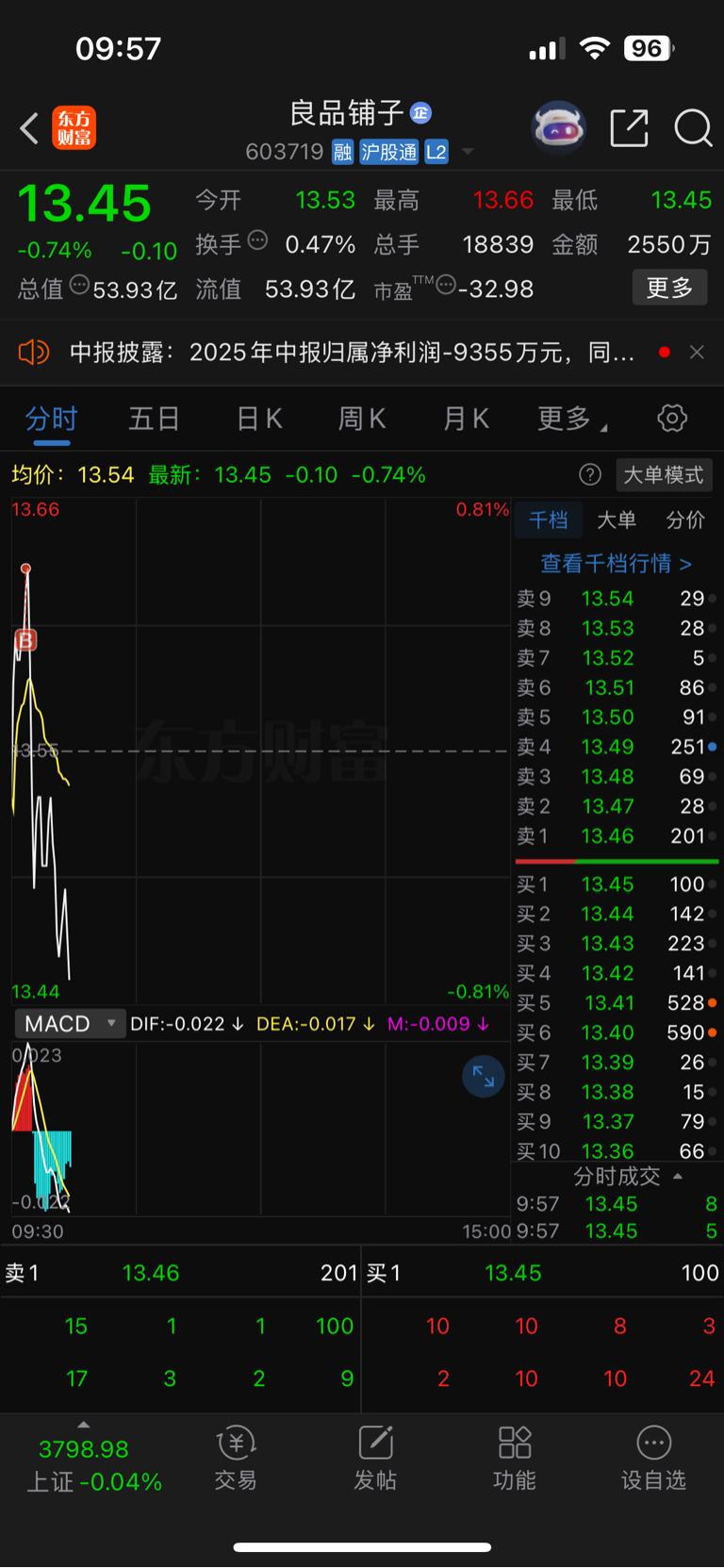Open the MACD indicator dropdown

click(70, 1023)
